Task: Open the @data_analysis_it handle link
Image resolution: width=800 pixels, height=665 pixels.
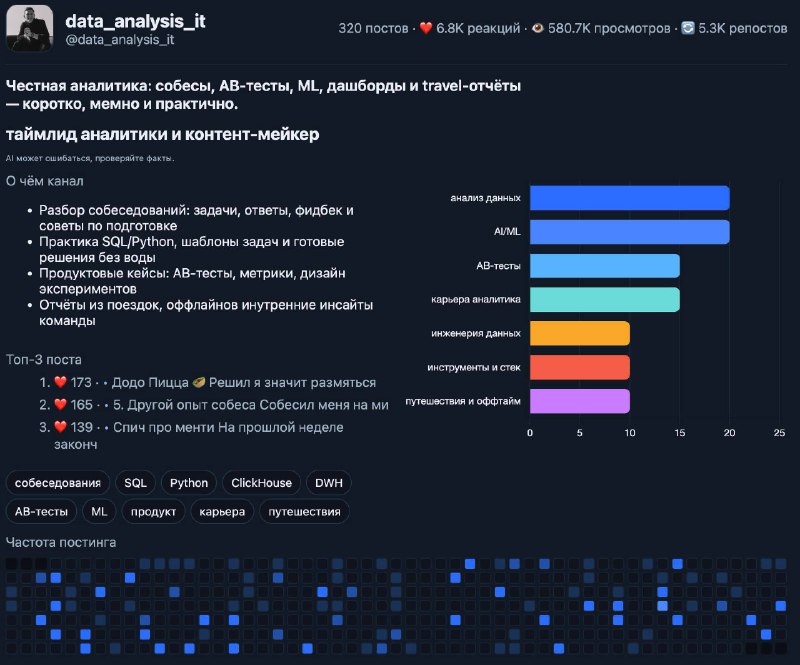Action: (x=120, y=40)
